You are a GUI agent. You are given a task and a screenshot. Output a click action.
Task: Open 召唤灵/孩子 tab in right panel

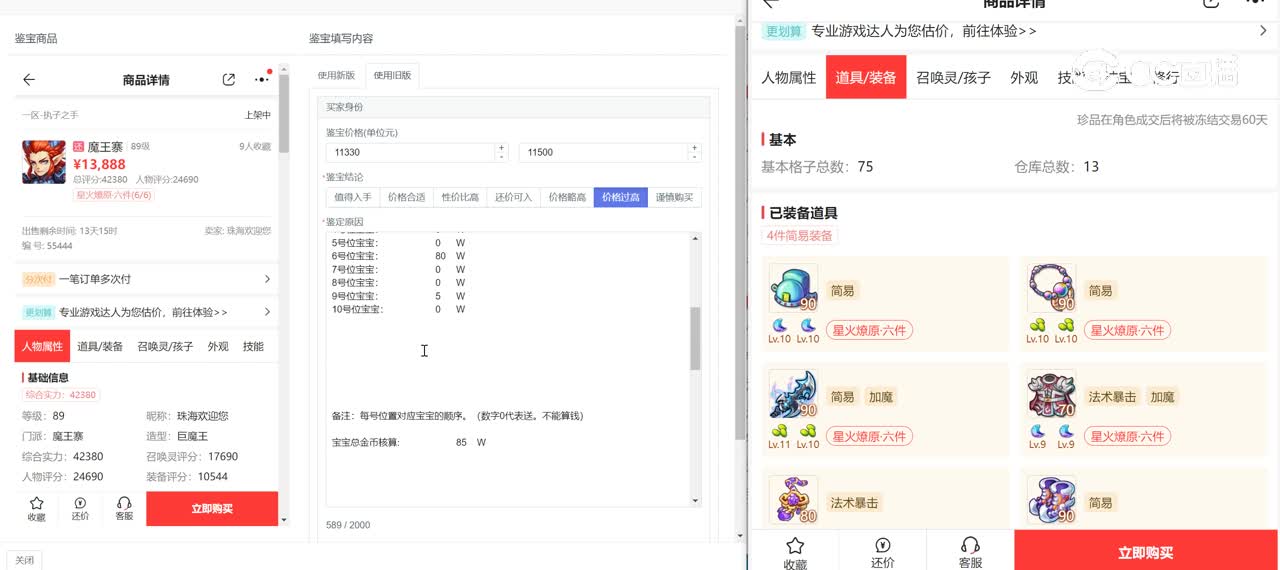[953, 77]
